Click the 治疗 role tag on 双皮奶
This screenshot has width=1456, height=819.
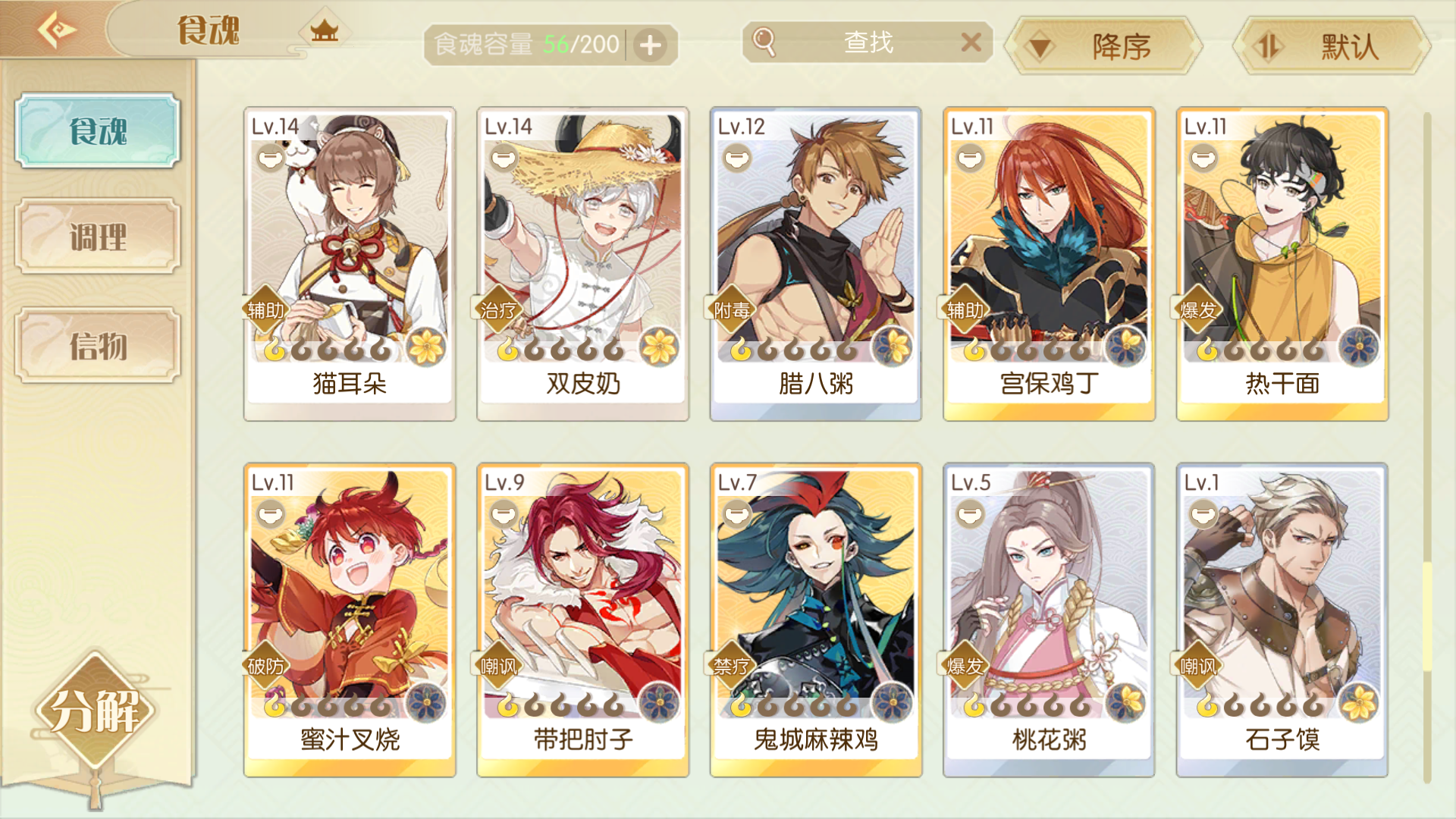[498, 309]
